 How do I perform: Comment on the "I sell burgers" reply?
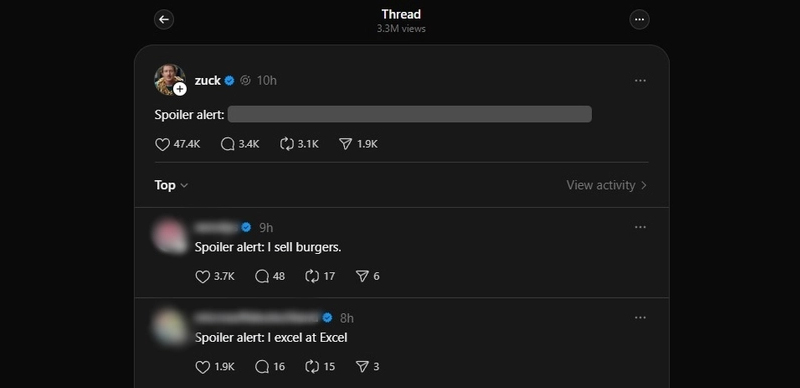262,277
